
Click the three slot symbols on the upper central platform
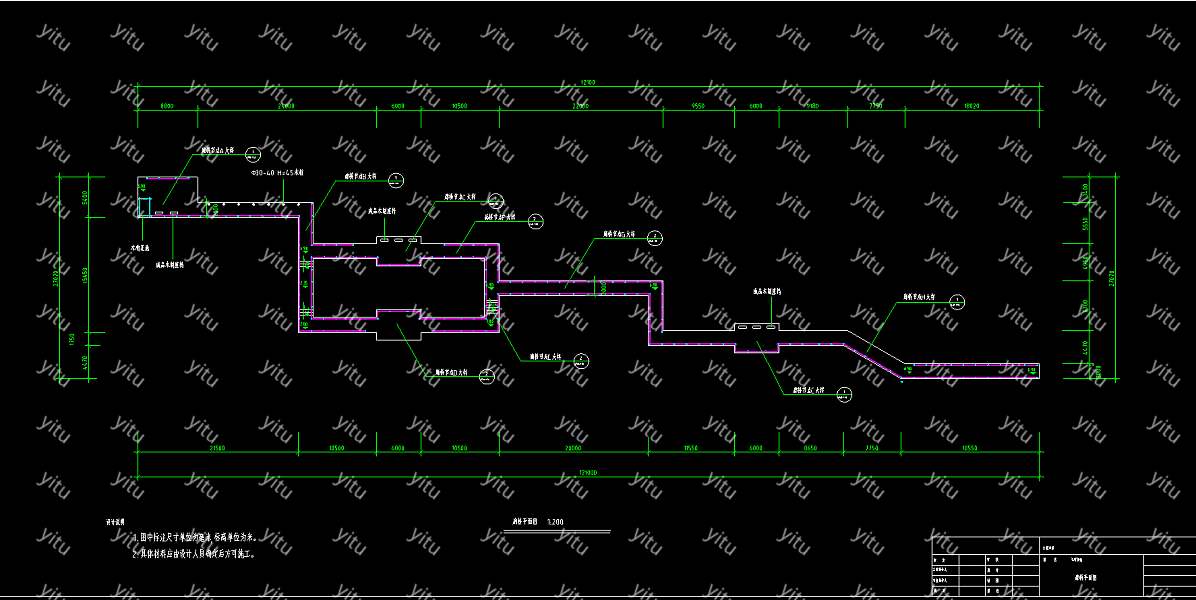pyautogui.click(x=398, y=240)
